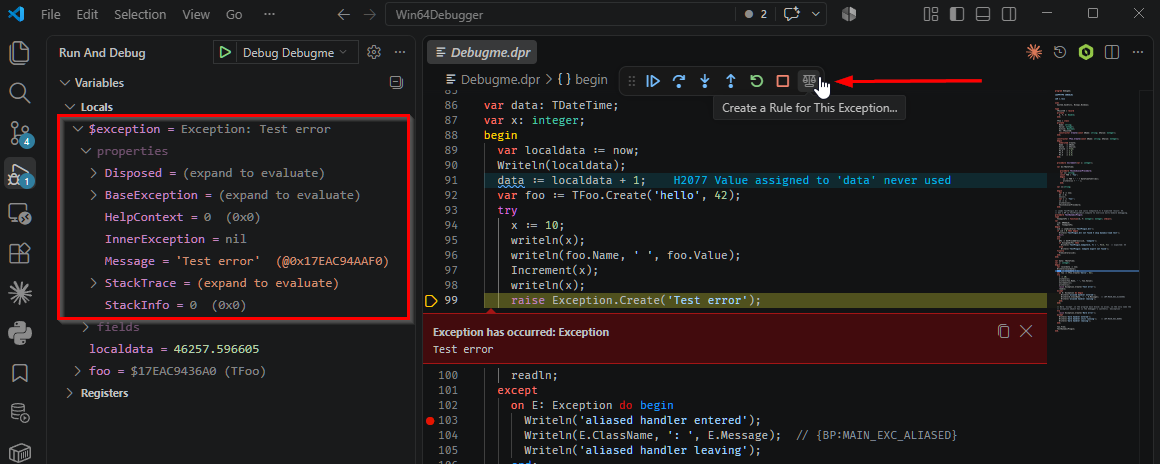Image resolution: width=1160 pixels, height=464 pixels.
Task: Collapse the $exception variable
Action: 78,129
